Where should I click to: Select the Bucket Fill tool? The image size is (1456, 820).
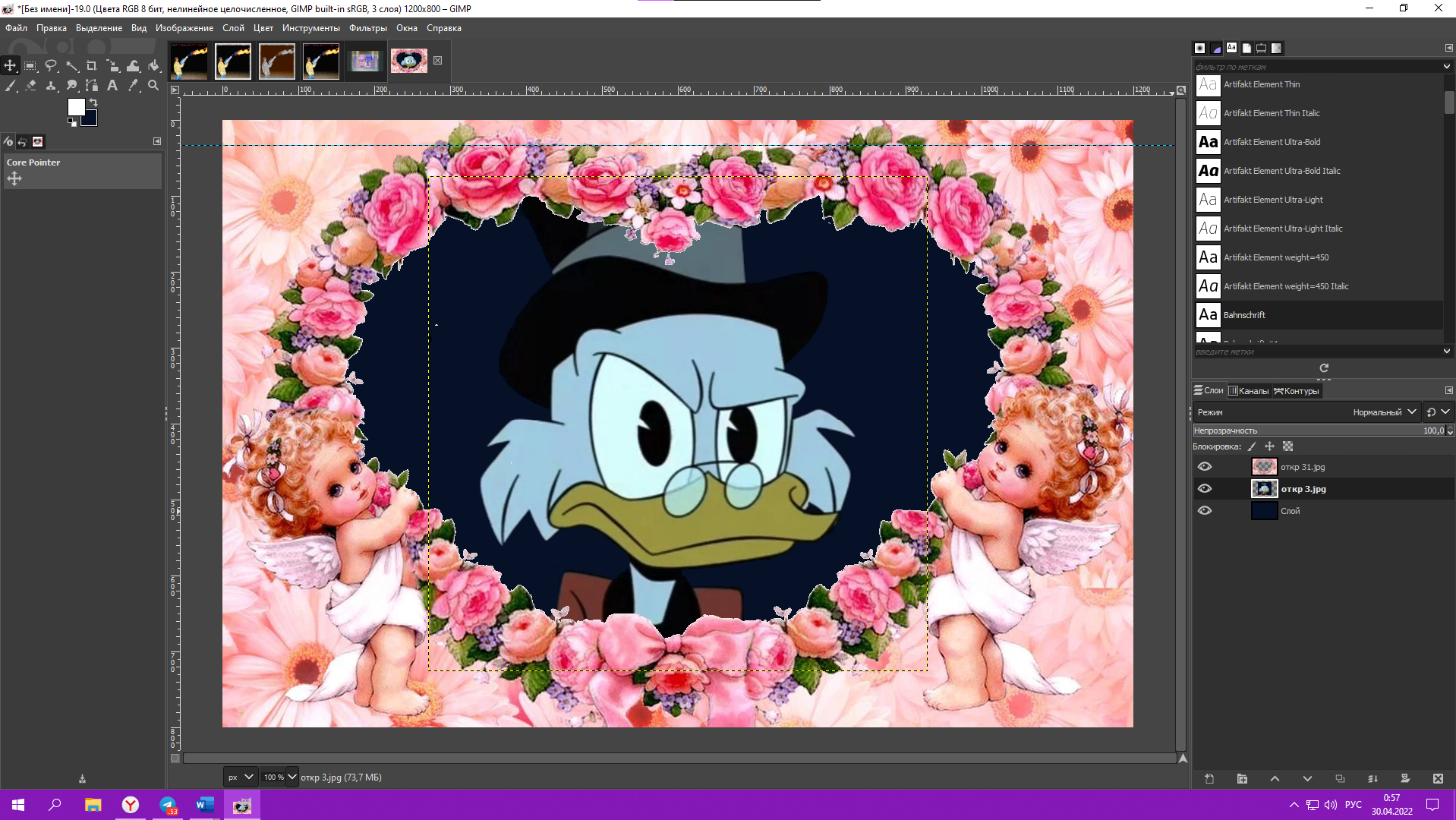click(153, 66)
